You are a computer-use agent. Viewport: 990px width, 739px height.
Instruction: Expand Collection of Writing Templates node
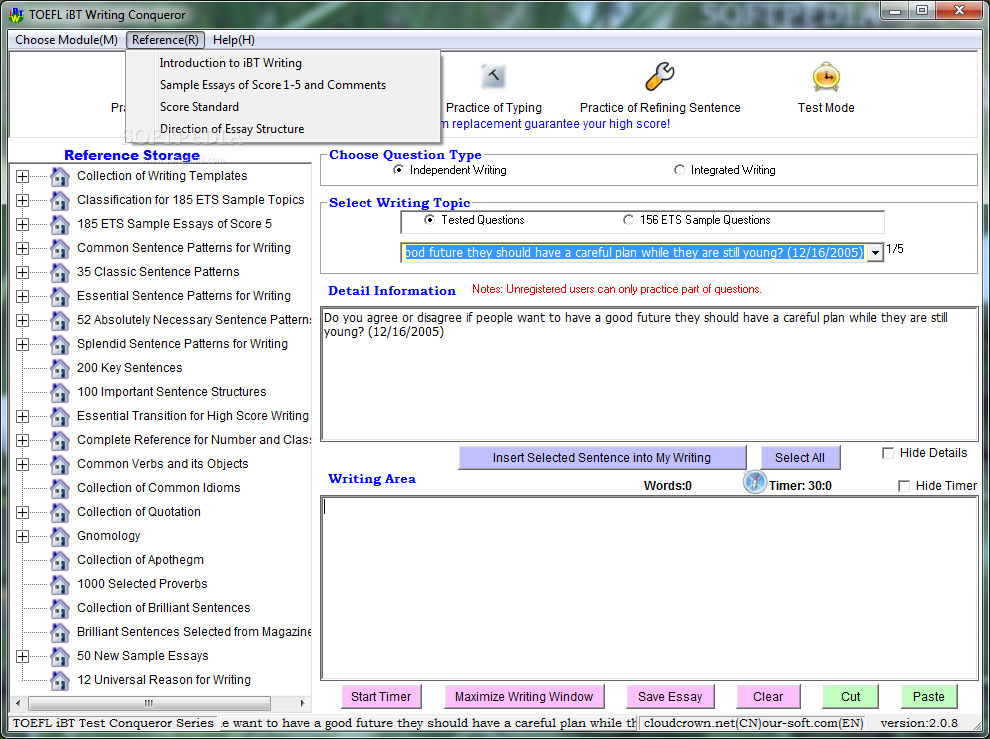click(x=23, y=176)
